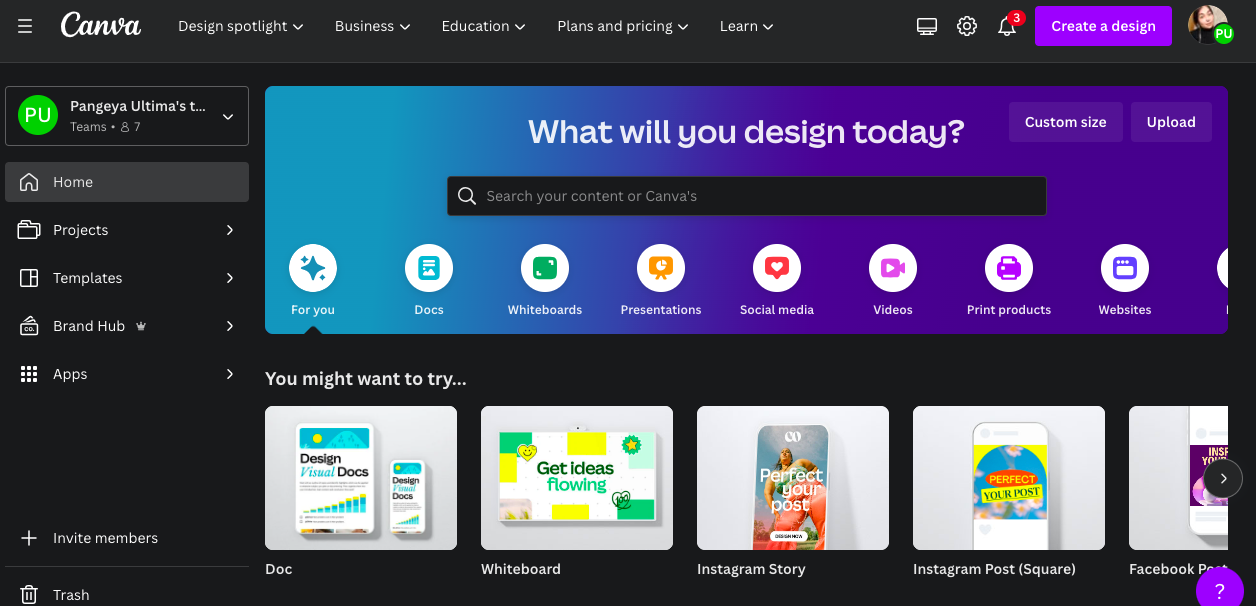Open the Plans and pricing menu

click(x=624, y=26)
